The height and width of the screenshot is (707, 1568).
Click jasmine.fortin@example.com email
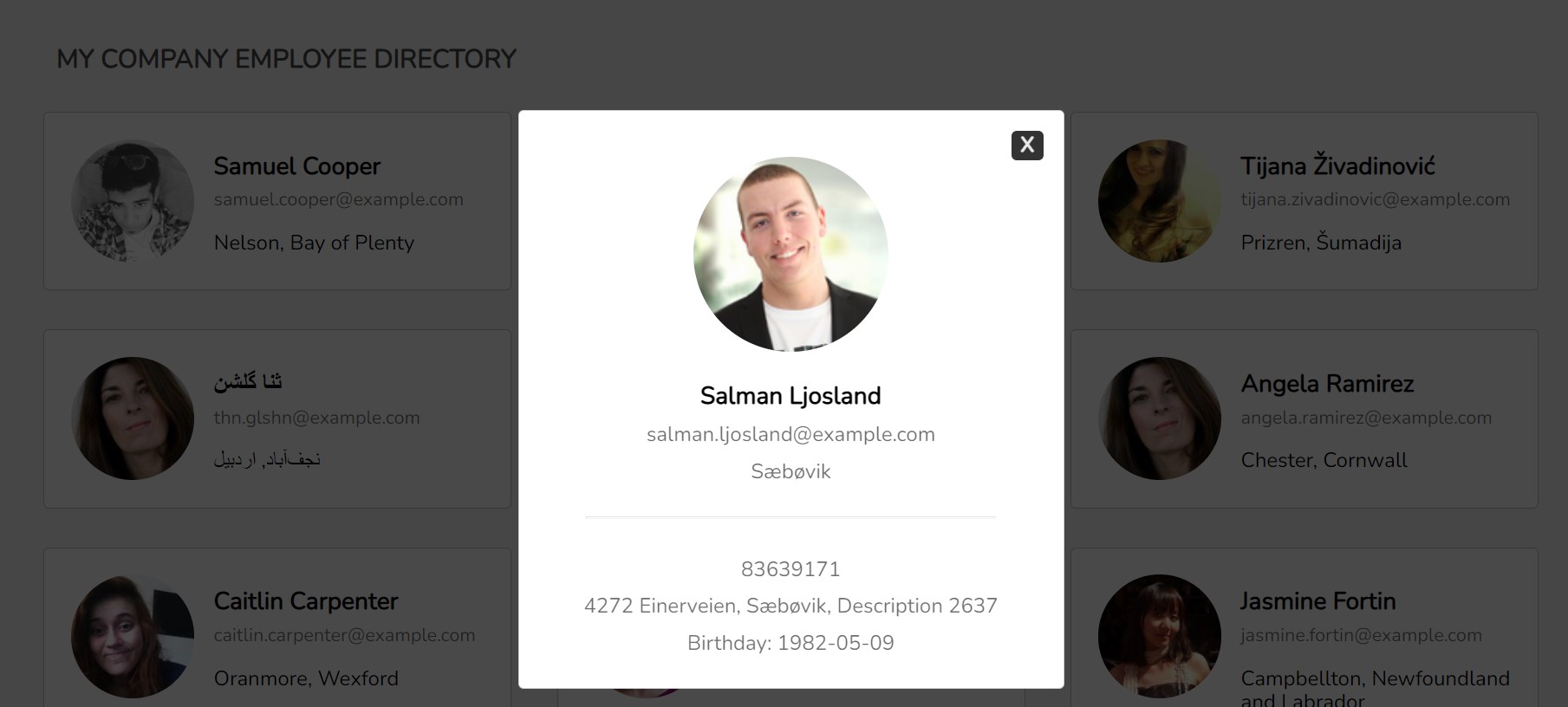1361,635
